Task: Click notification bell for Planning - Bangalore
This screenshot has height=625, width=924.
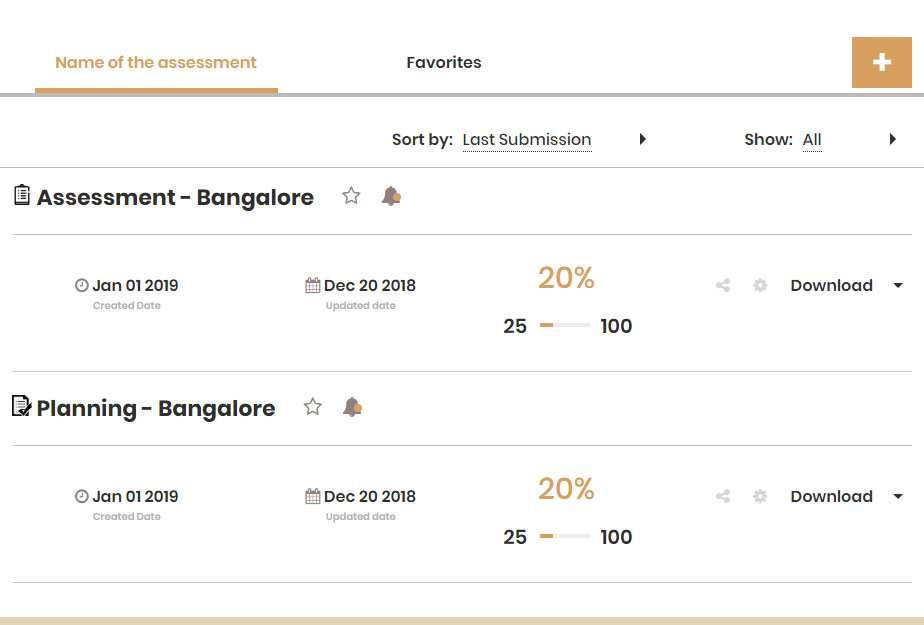Action: pos(352,407)
